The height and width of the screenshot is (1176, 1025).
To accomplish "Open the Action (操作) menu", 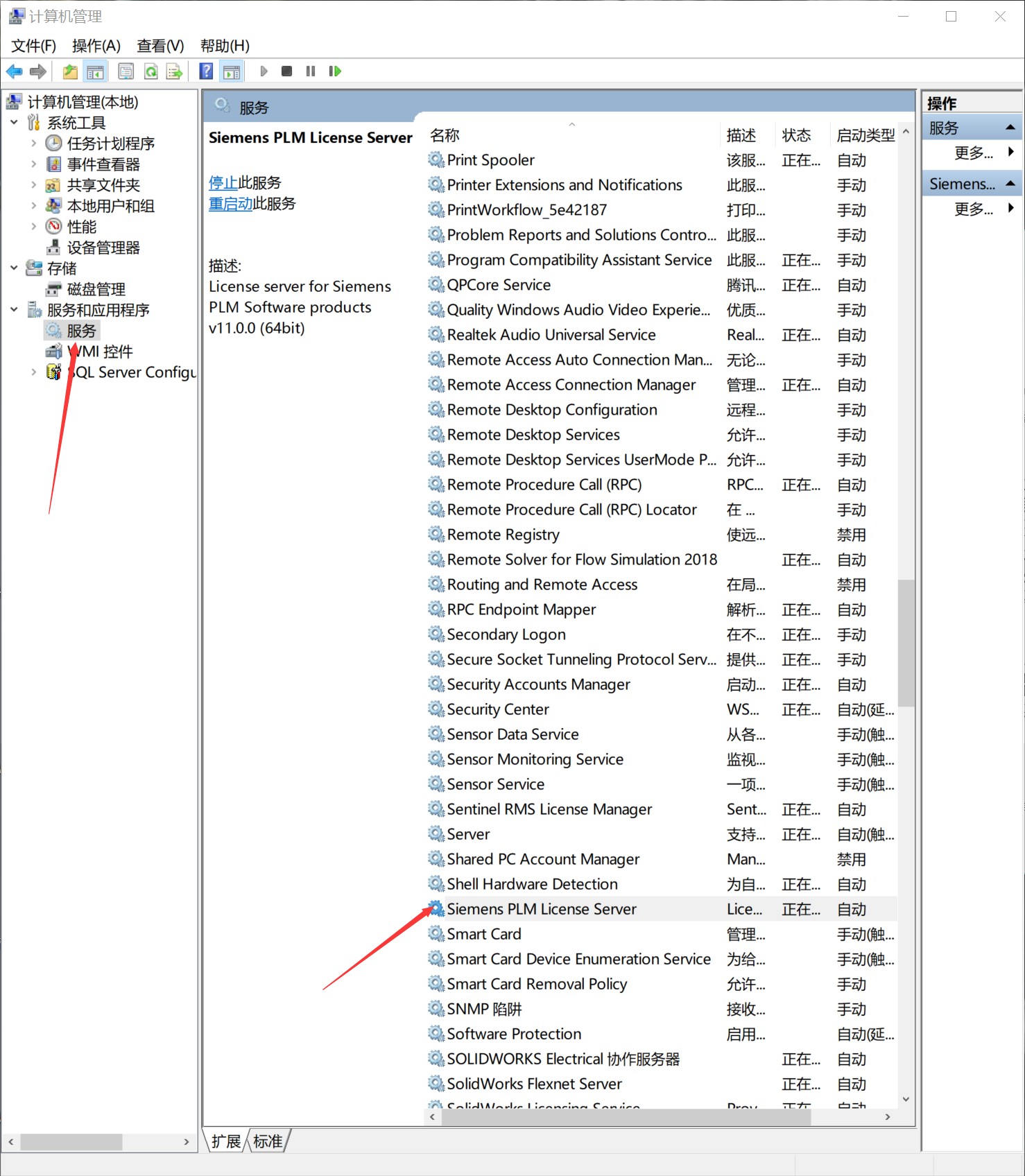I will (x=96, y=46).
